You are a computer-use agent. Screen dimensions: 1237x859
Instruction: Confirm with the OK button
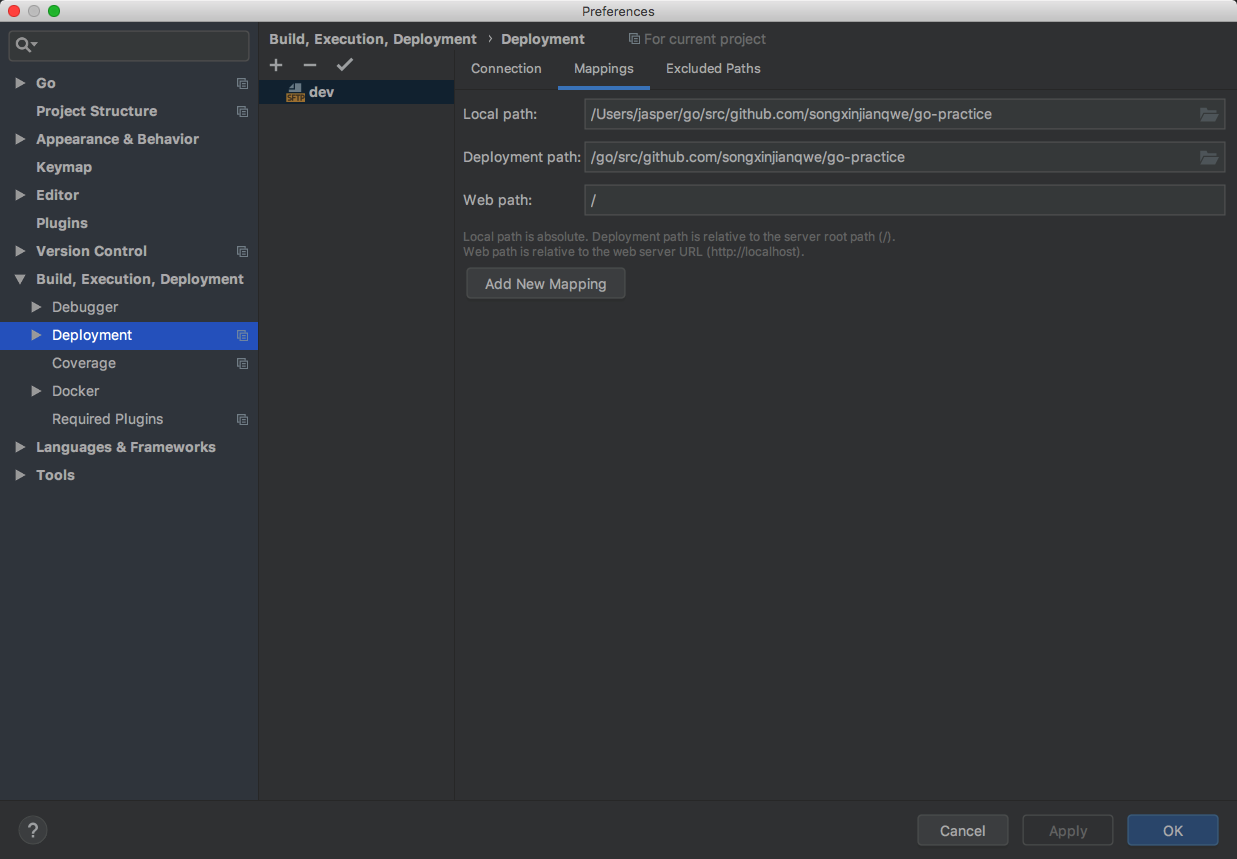click(1173, 830)
